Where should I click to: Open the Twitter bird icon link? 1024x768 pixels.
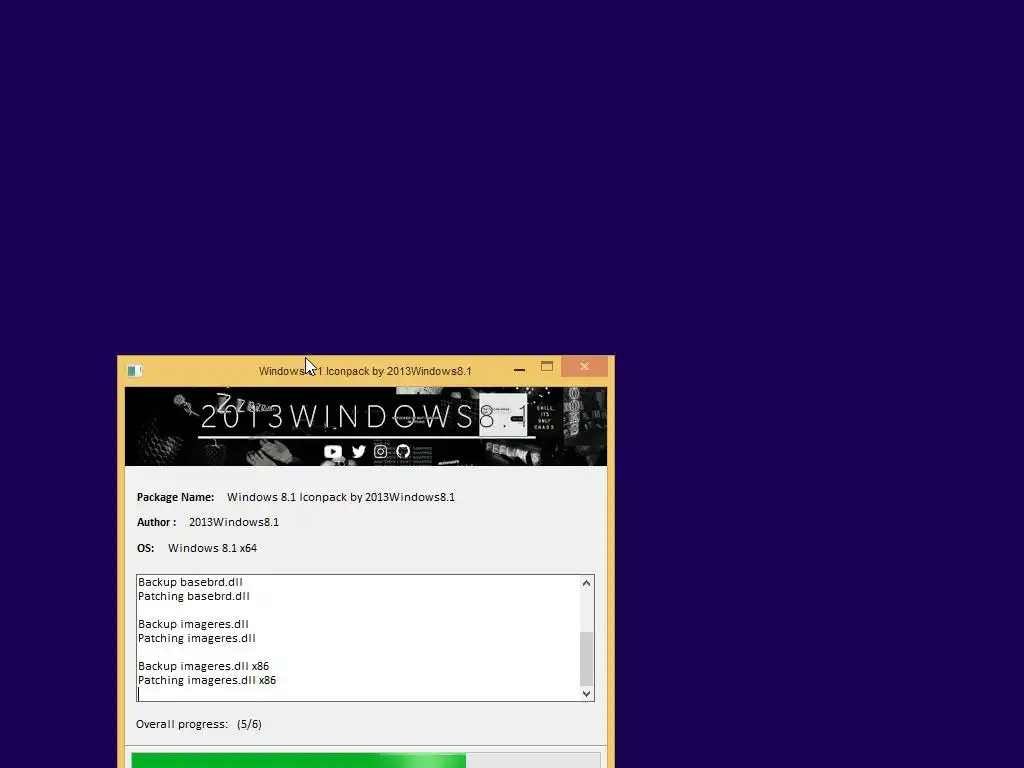coord(359,451)
